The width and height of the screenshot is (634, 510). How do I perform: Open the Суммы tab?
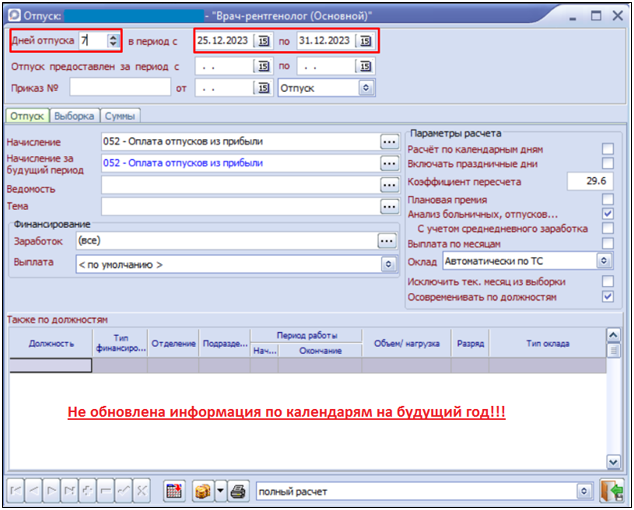tap(120, 116)
